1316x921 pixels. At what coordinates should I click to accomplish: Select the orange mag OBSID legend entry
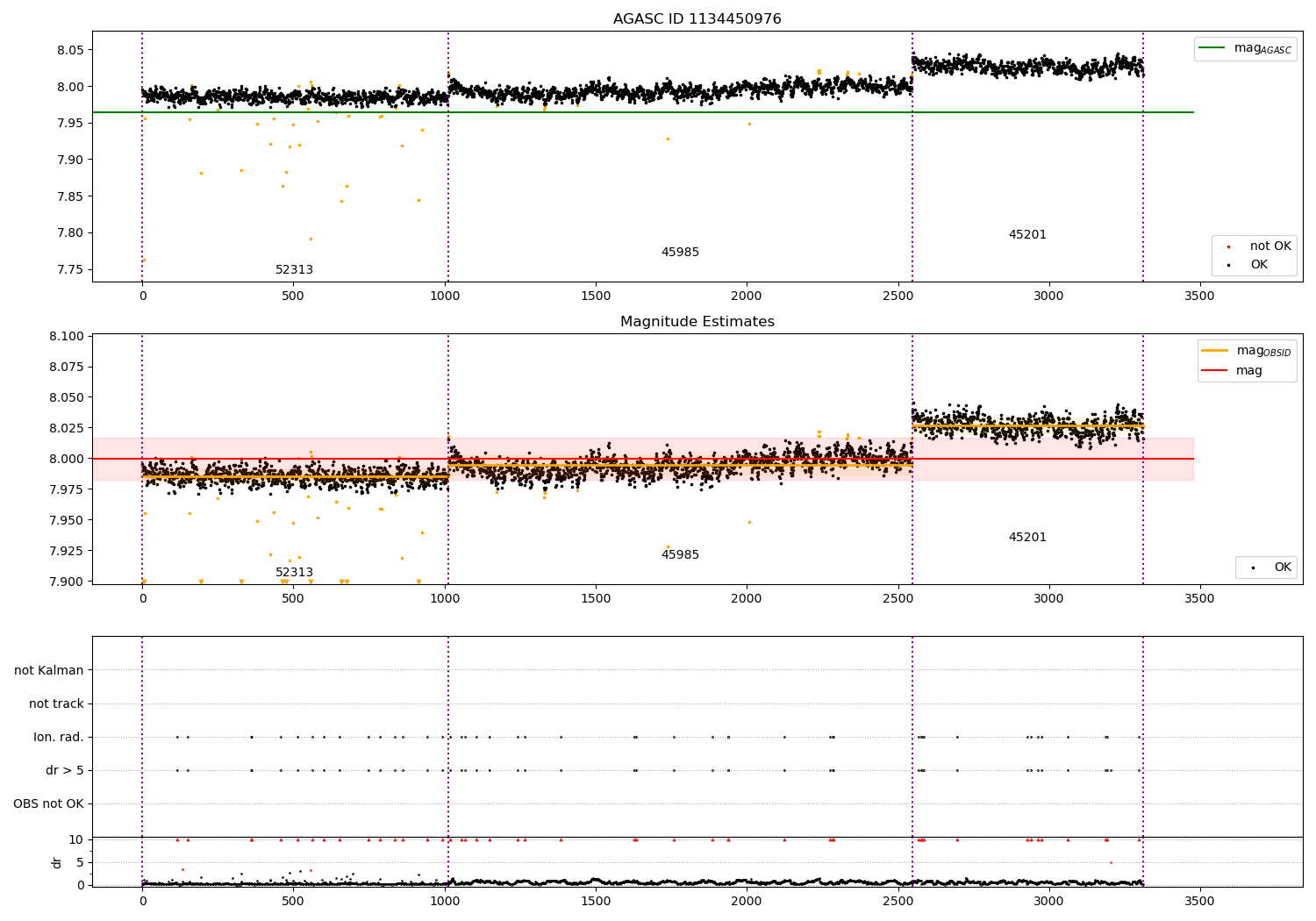pyautogui.click(x=1246, y=351)
